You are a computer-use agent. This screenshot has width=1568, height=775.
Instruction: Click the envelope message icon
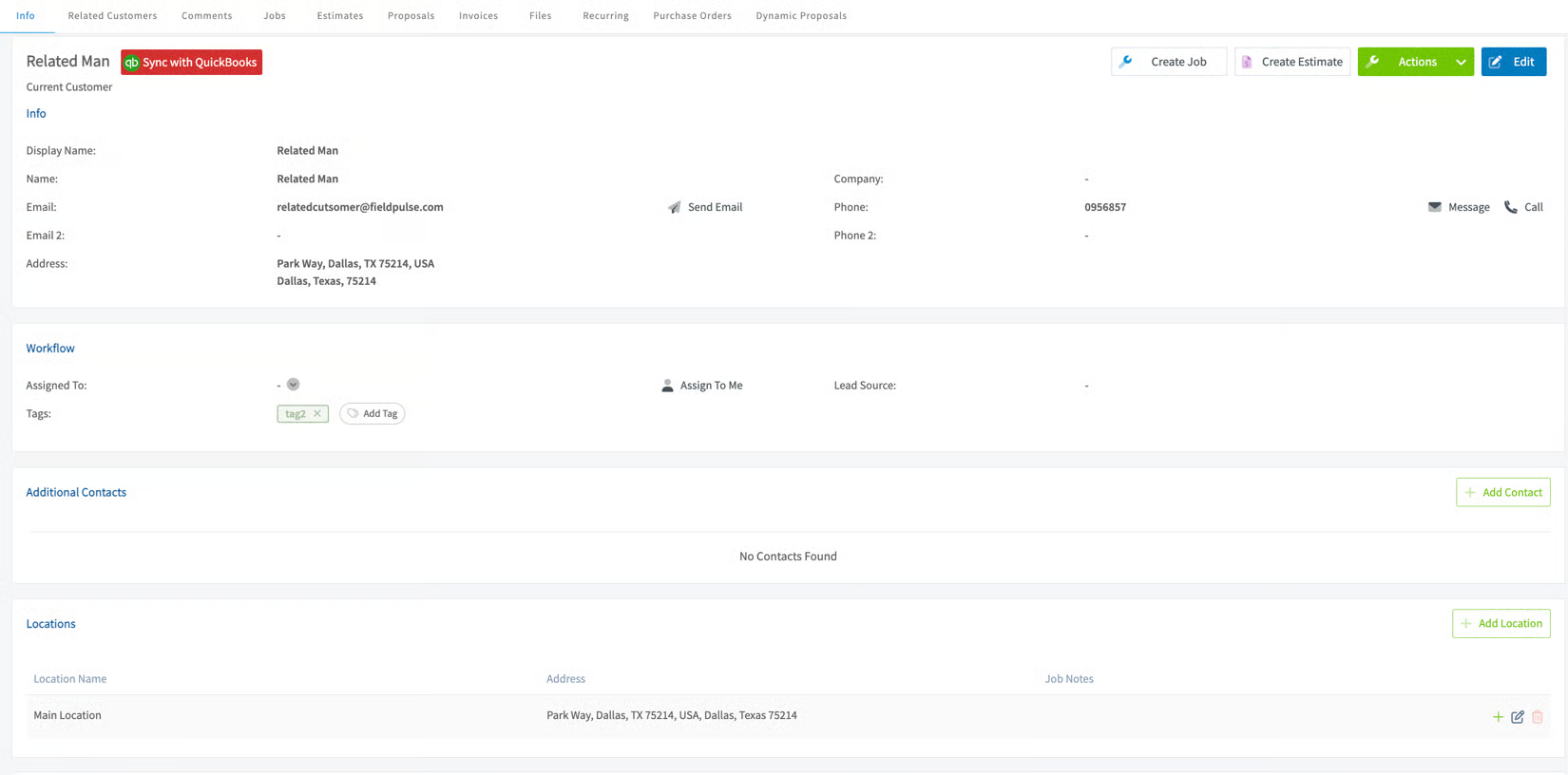[1435, 207]
